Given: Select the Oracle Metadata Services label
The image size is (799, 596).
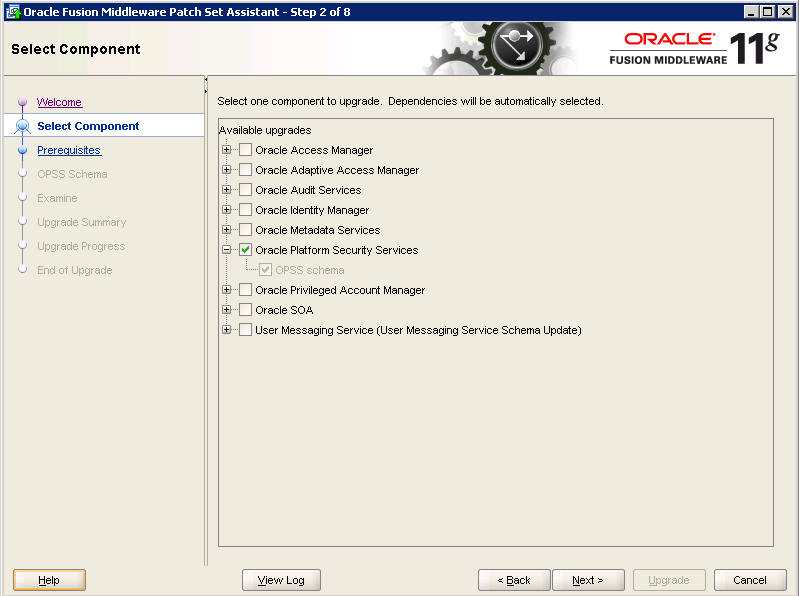Looking at the screenshot, I should (x=317, y=230).
